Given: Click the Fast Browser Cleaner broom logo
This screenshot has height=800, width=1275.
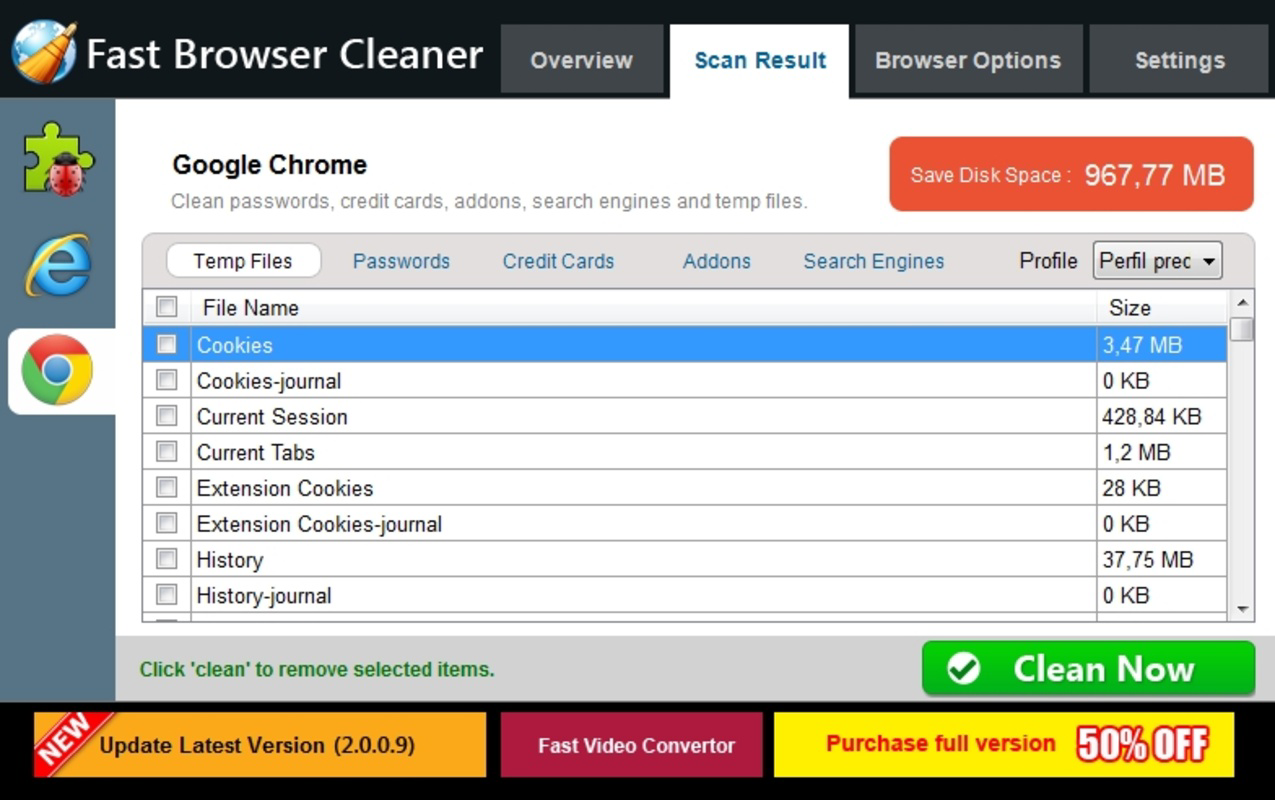Looking at the screenshot, I should [44, 52].
